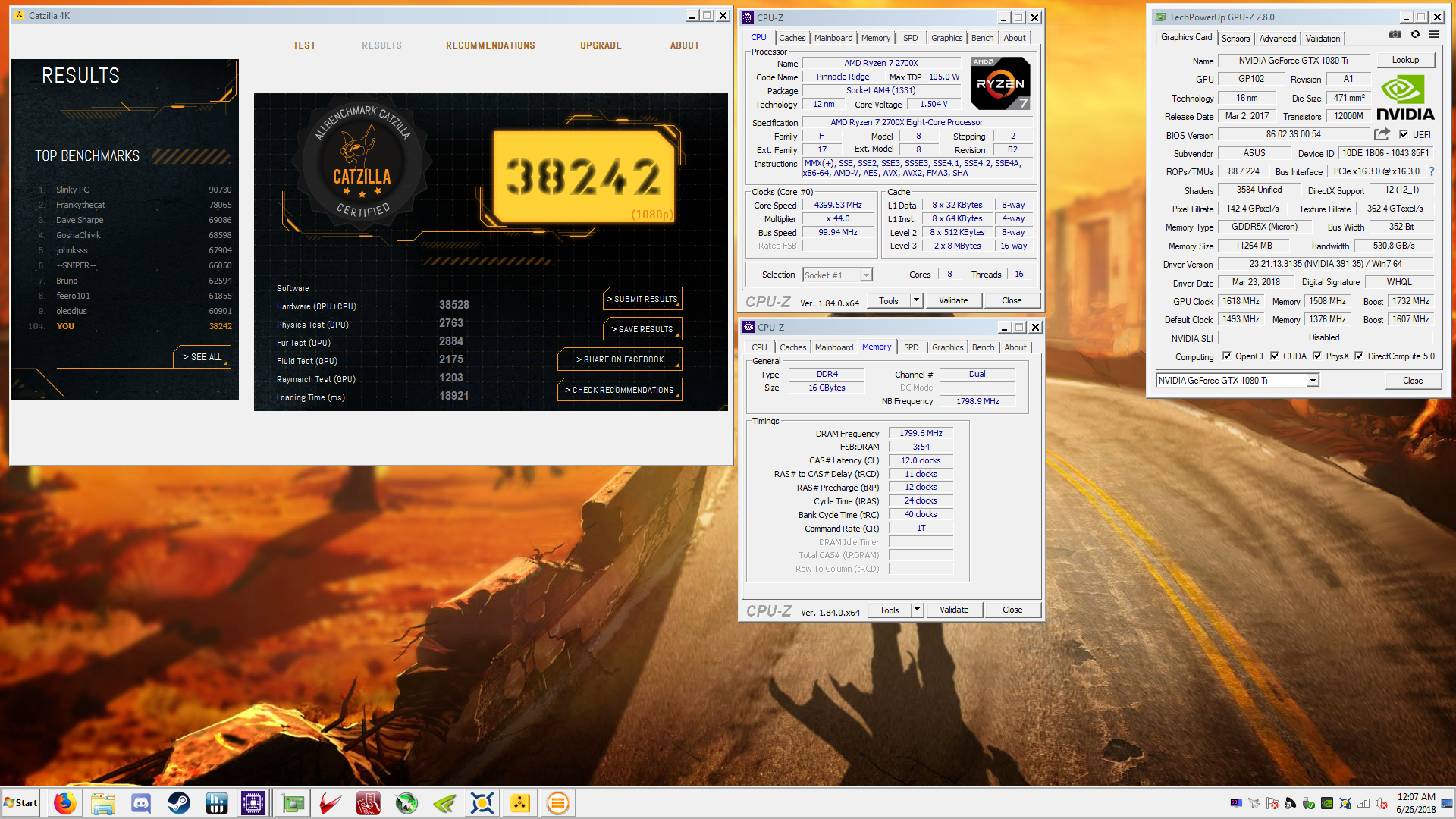Take a GPU-Z screenshot with the camera icon
1456x819 pixels.
point(1395,34)
